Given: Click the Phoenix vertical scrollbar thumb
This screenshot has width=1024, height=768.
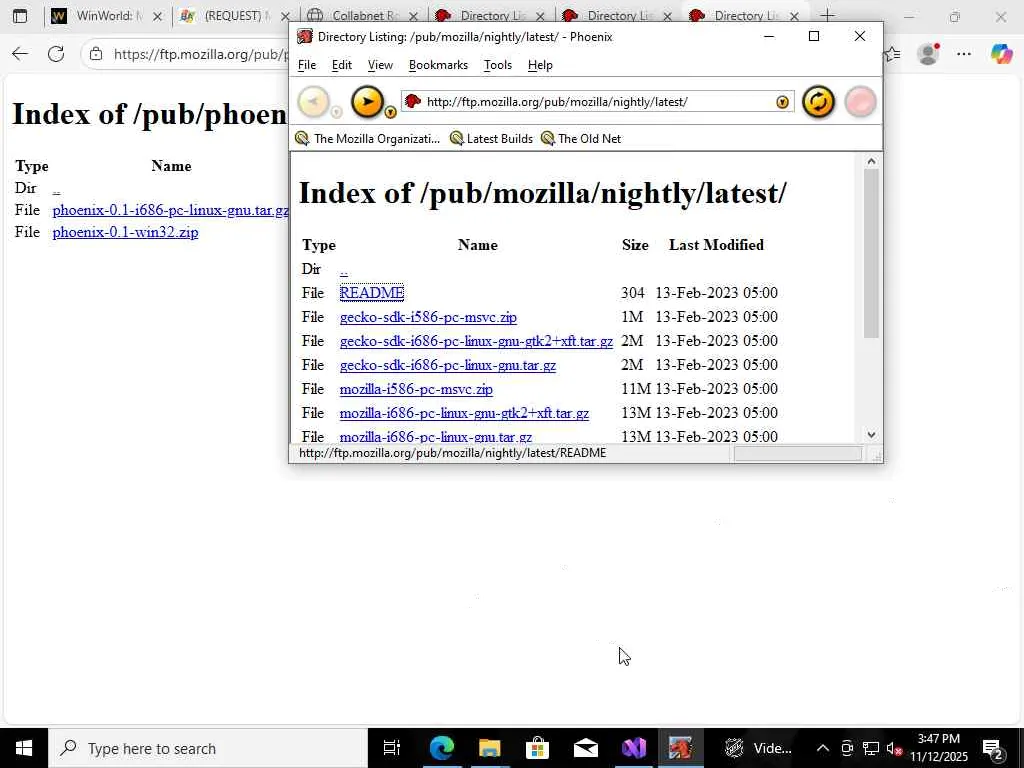Looking at the screenshot, I should 871,253.
